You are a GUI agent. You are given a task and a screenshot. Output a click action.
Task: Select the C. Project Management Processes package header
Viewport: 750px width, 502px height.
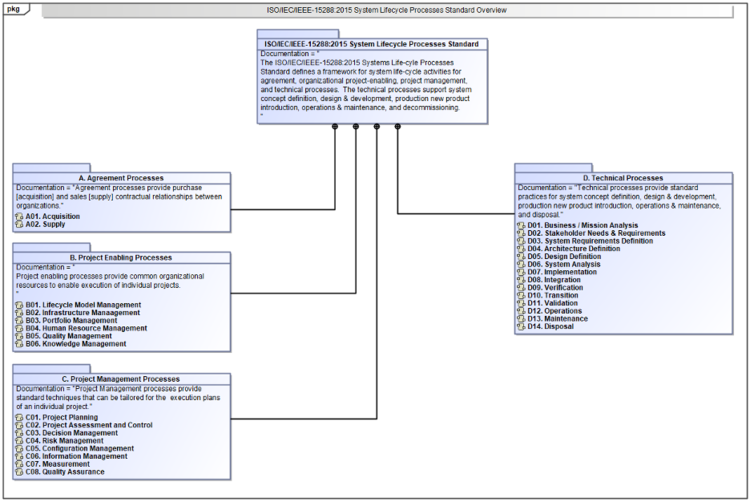(x=121, y=379)
